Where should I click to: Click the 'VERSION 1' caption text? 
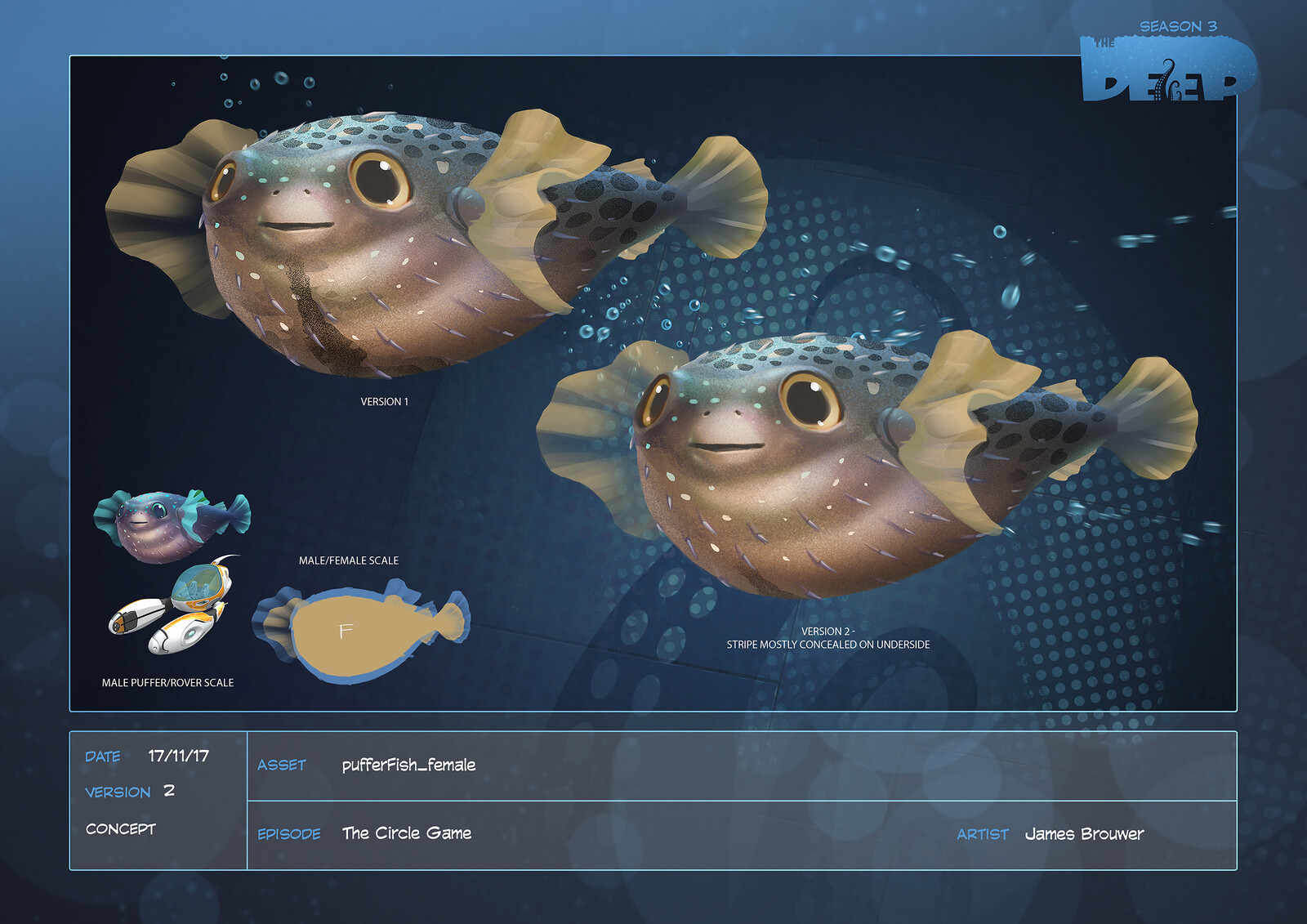coord(385,402)
